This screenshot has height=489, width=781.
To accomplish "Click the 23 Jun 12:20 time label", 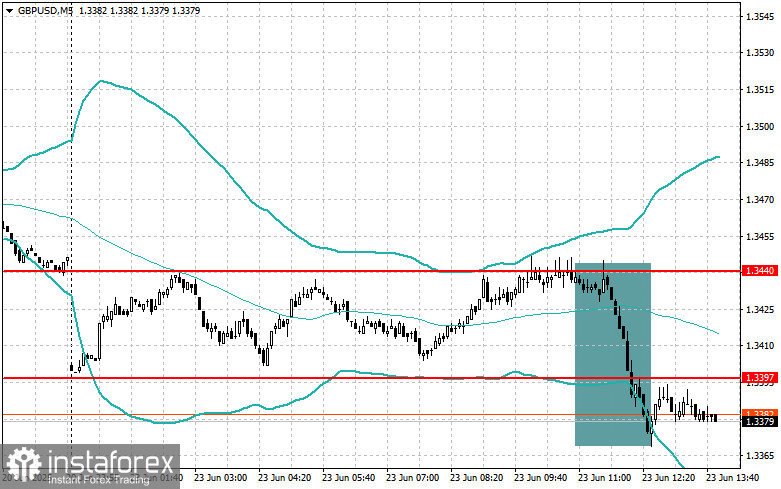I will tap(668, 478).
